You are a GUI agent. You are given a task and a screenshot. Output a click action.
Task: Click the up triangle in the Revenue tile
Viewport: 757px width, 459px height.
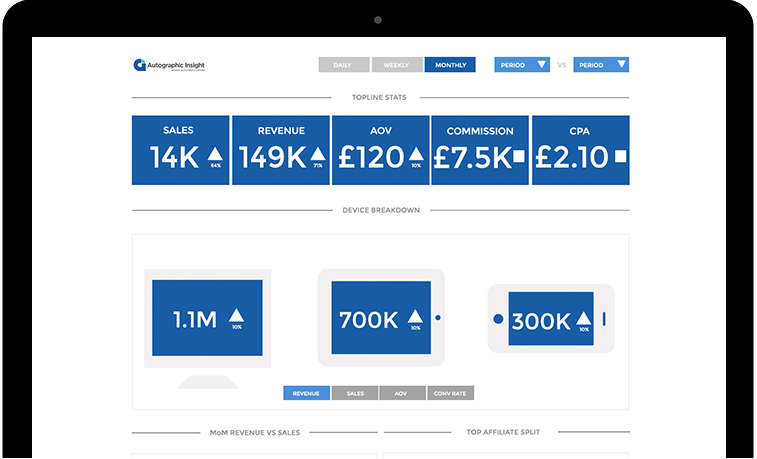[317, 154]
